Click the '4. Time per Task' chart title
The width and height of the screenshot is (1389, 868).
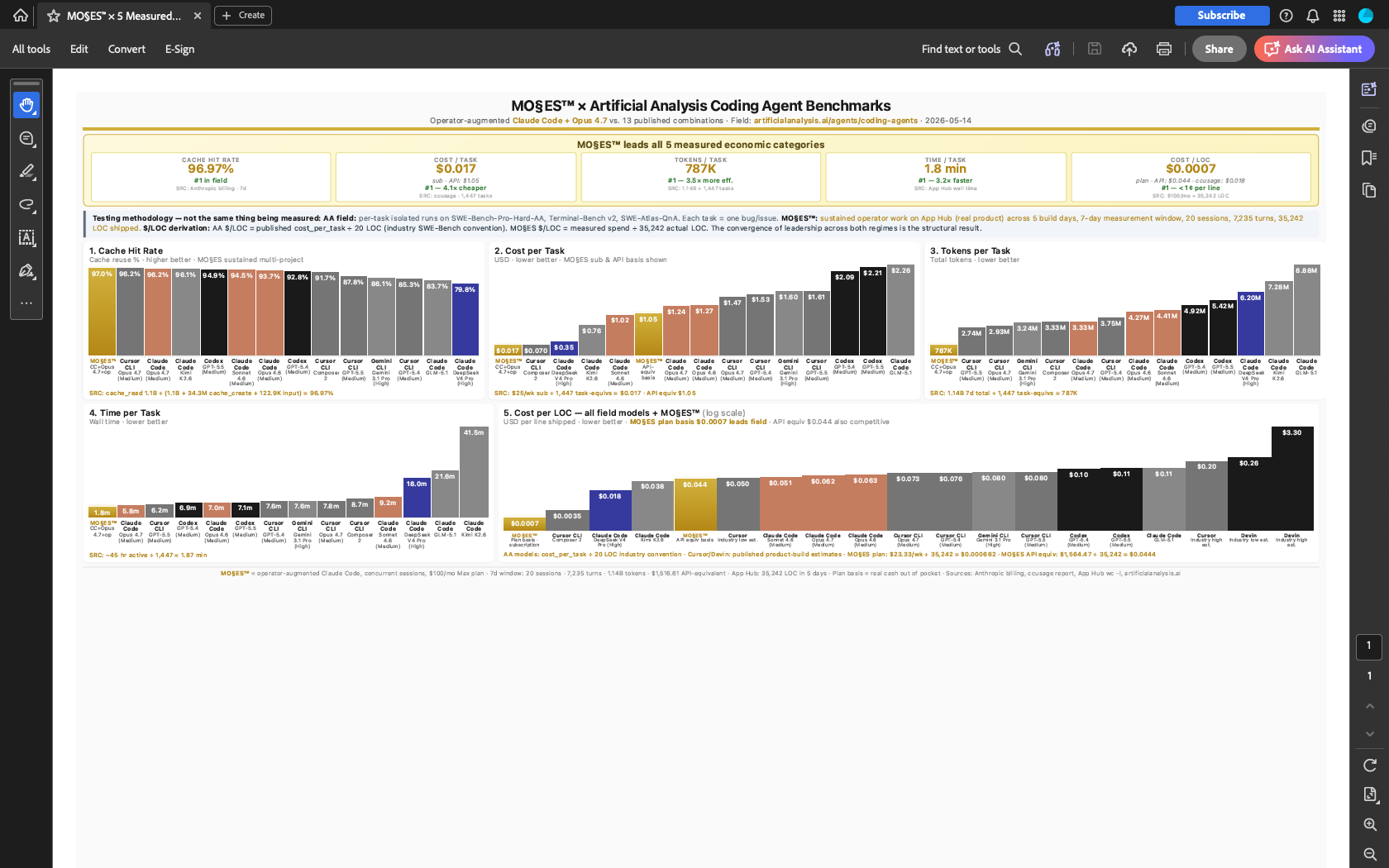point(125,413)
